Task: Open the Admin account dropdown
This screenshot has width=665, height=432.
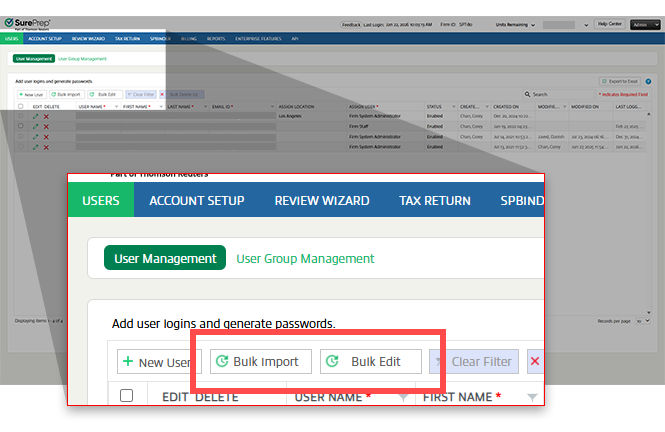Action: pos(645,25)
